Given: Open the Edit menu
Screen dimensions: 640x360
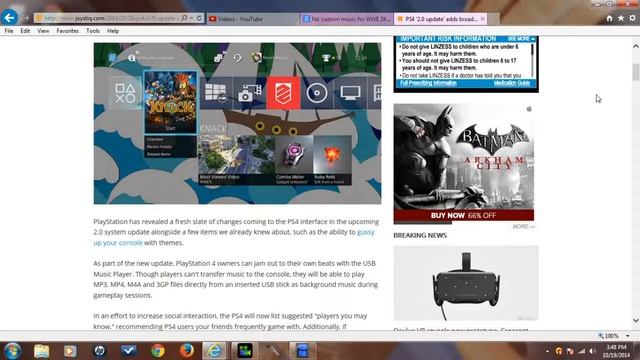Looking at the screenshot, I should (25, 31).
